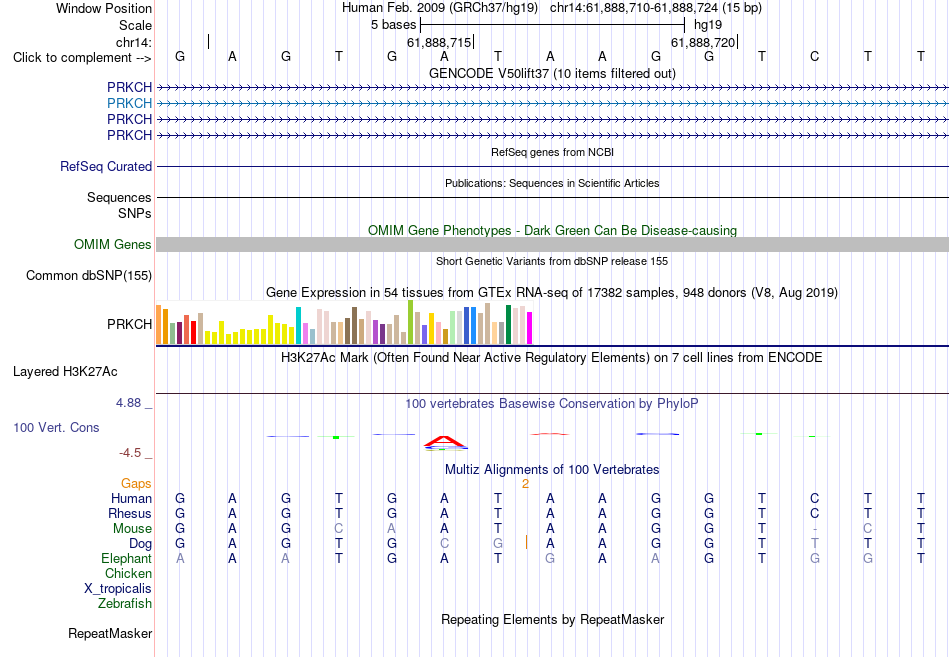Click 'RefSeq genes from NCBI' title
This screenshot has height=657, width=950.
tap(552, 152)
